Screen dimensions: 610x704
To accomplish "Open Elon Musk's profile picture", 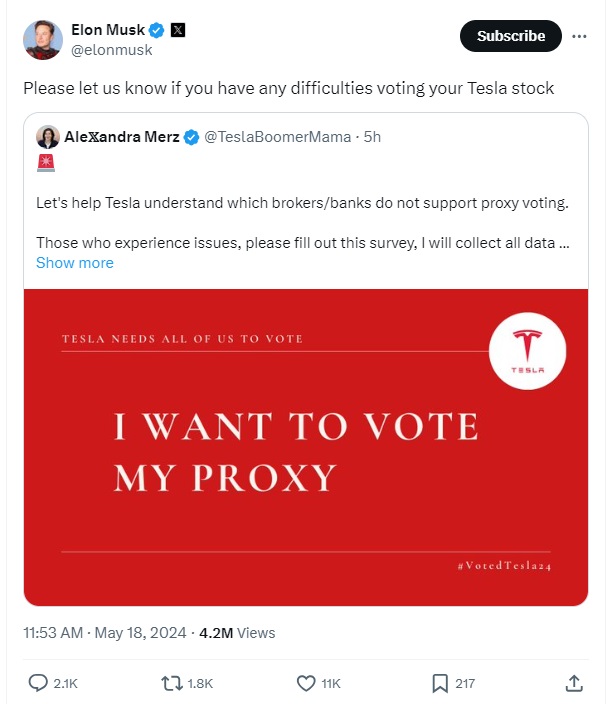I will pyautogui.click(x=43, y=38).
